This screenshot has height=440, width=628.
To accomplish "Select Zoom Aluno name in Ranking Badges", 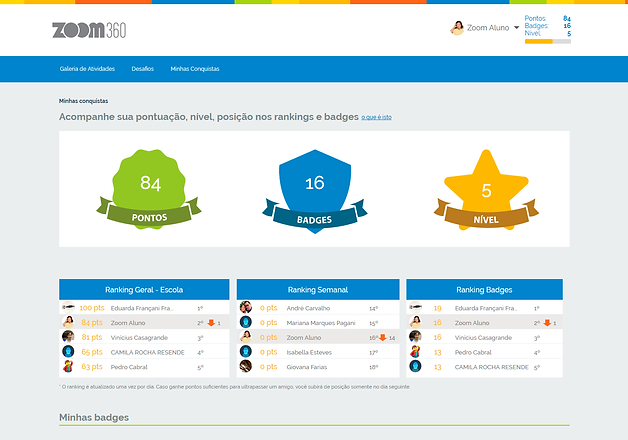I will (472, 323).
